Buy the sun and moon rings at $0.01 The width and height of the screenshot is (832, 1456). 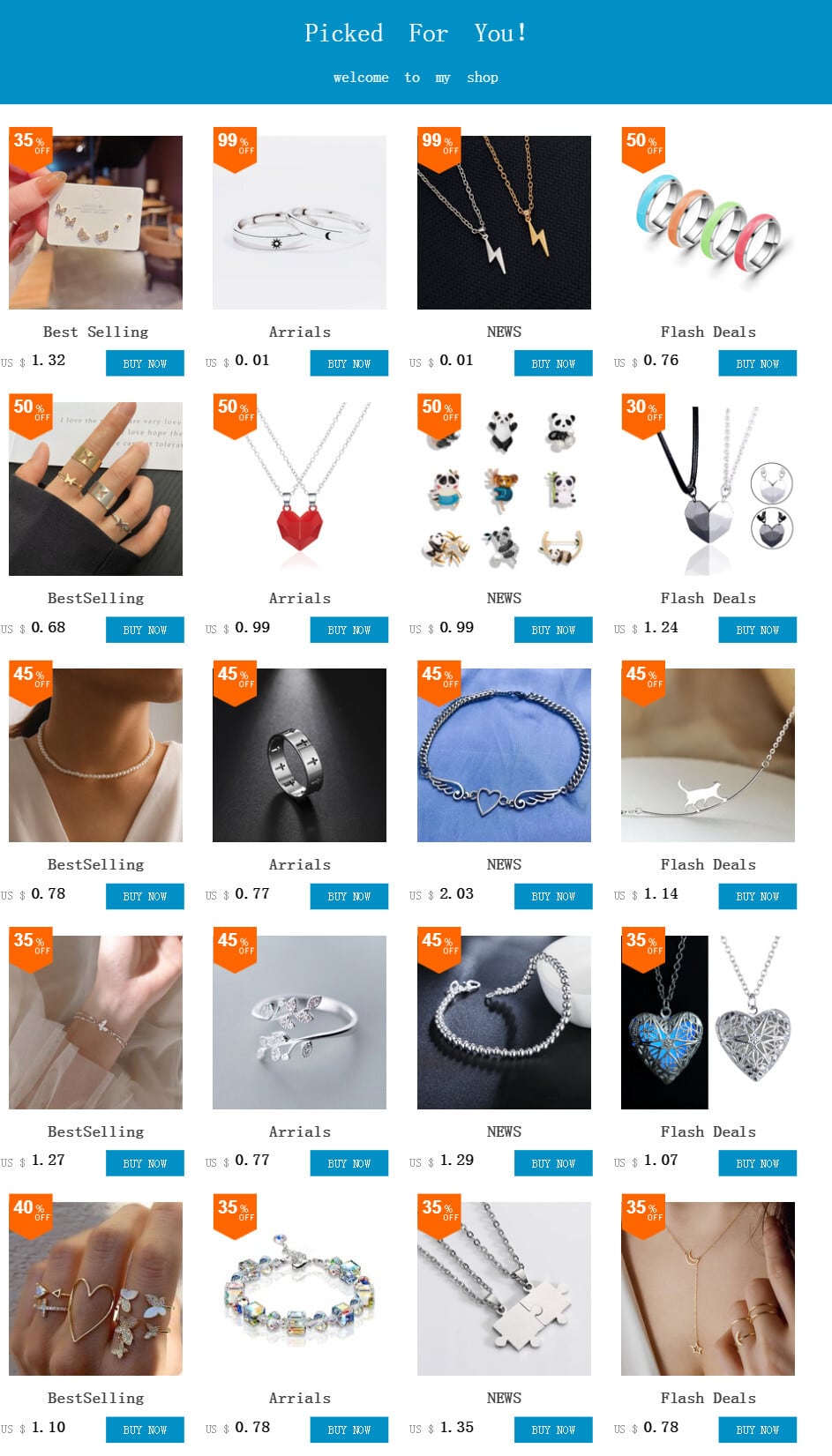(x=349, y=363)
